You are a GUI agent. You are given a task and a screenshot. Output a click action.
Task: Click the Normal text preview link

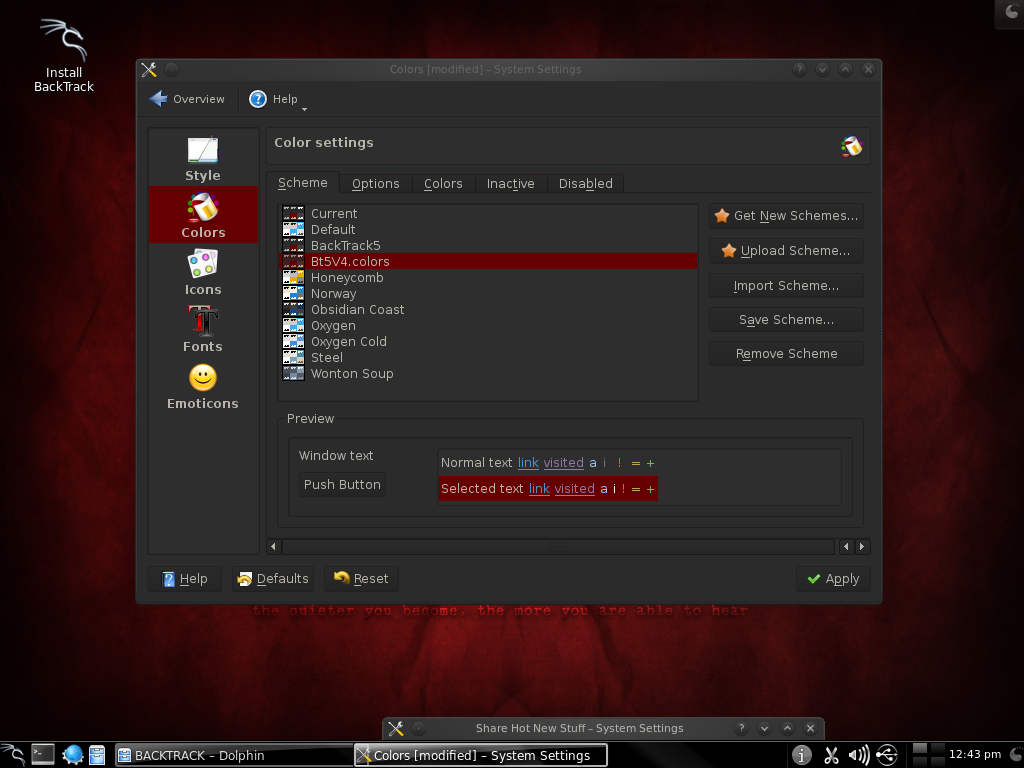click(528, 462)
